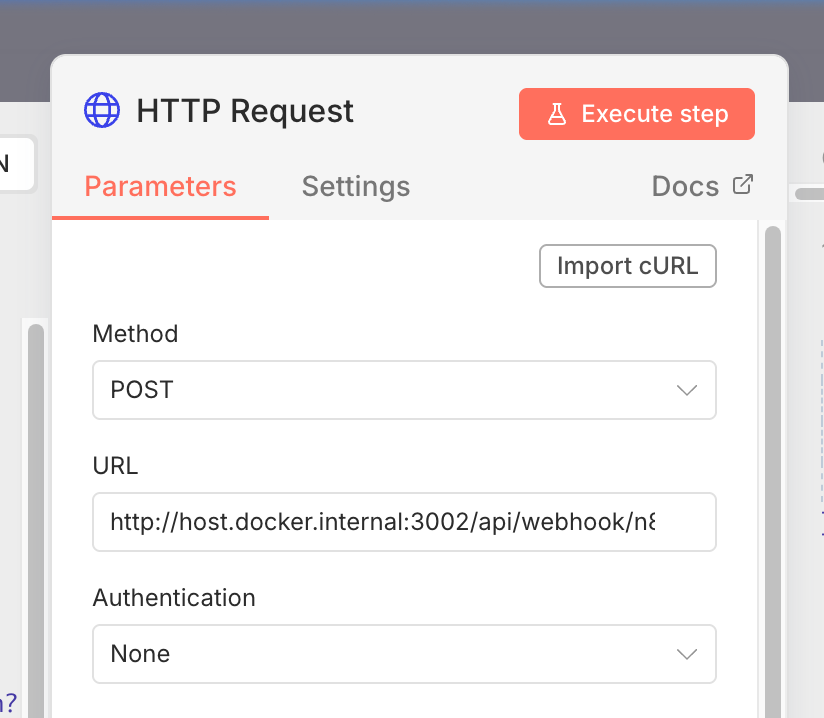Click the flask icon on Execute step

[x=557, y=114]
